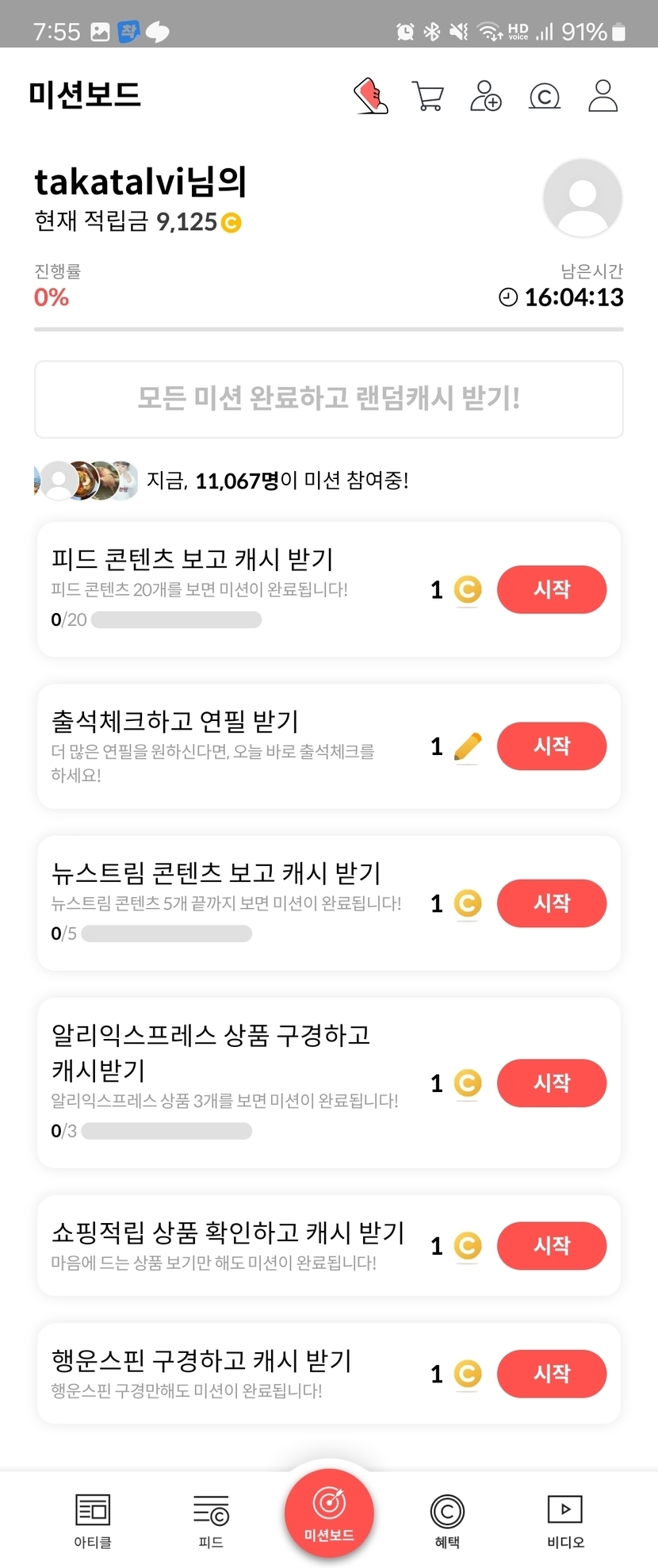This screenshot has height=1568, width=658.
Task: Tap the invite friend icon
Action: tap(485, 96)
